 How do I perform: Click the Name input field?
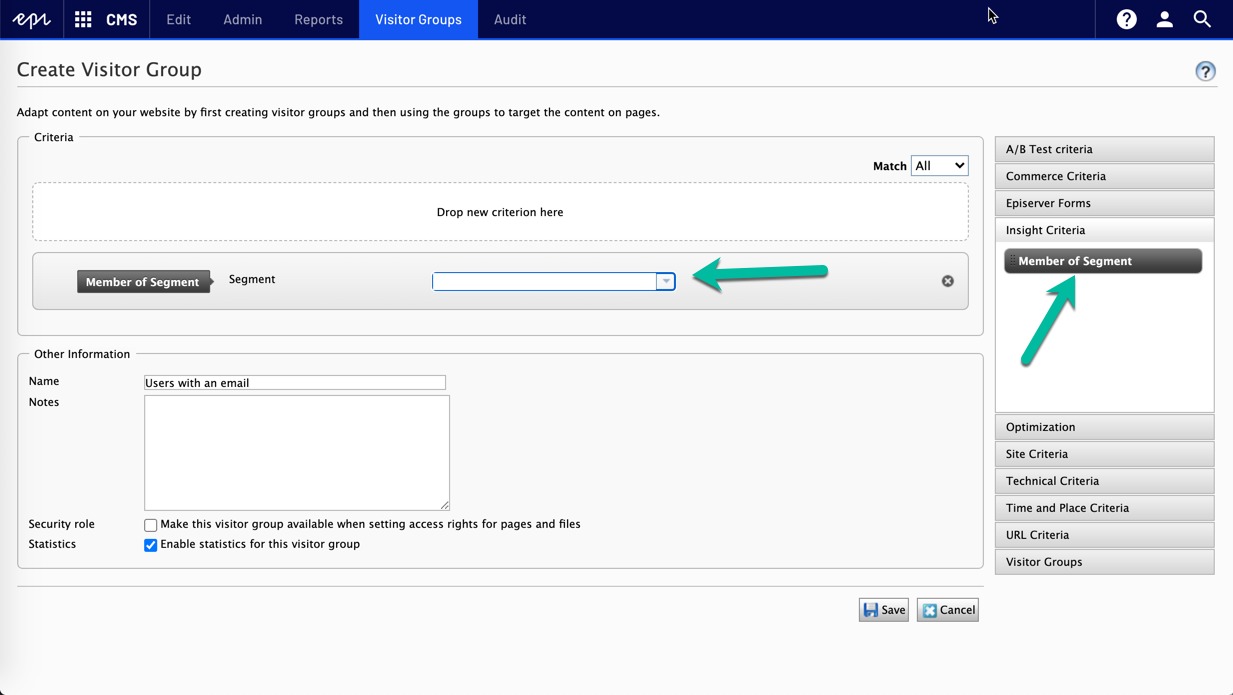coord(294,383)
